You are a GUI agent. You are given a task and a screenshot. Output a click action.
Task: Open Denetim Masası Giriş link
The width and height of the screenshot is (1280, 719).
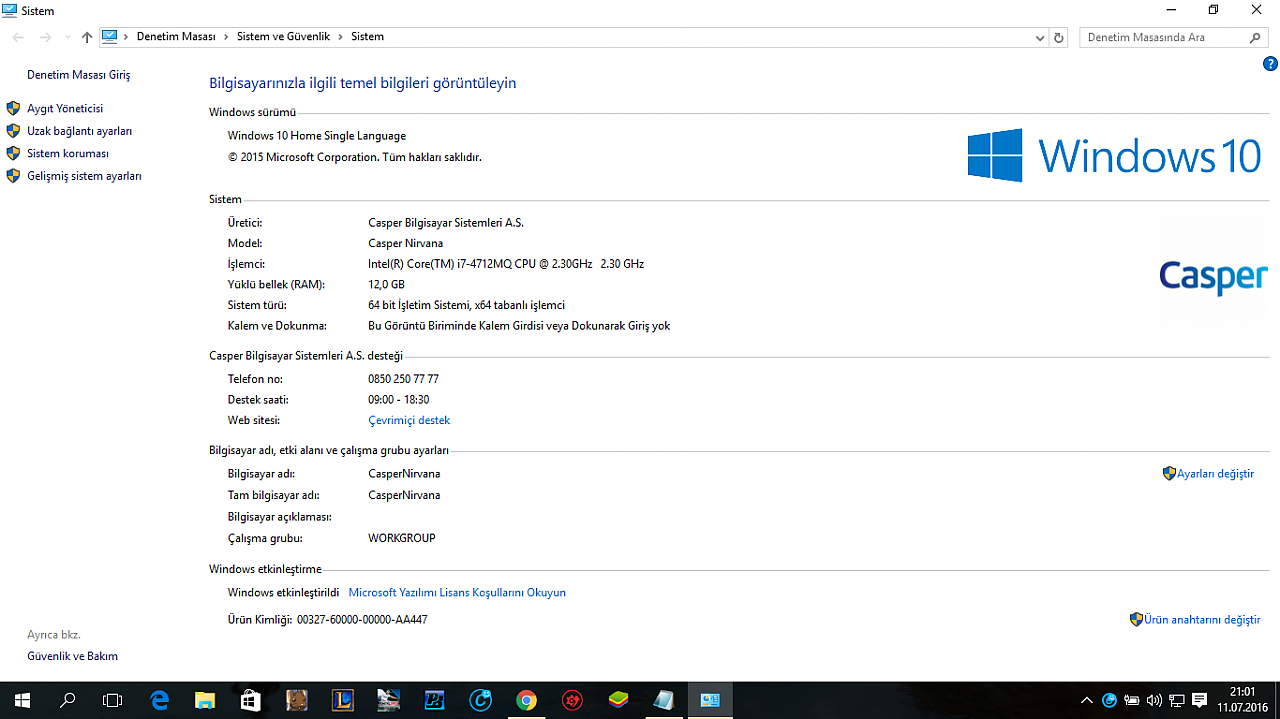coord(78,75)
